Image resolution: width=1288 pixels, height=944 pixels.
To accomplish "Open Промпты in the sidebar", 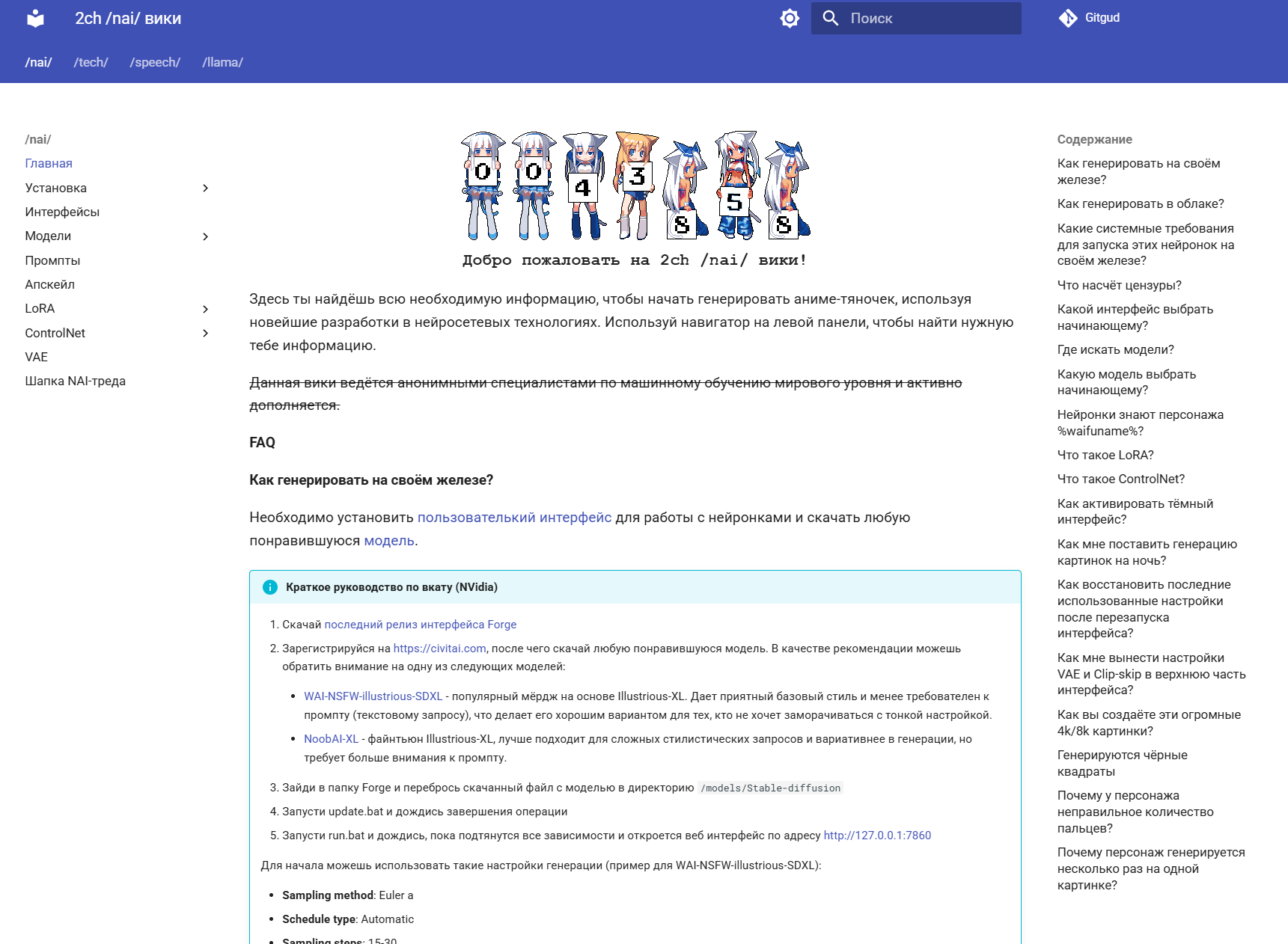I will [52, 260].
